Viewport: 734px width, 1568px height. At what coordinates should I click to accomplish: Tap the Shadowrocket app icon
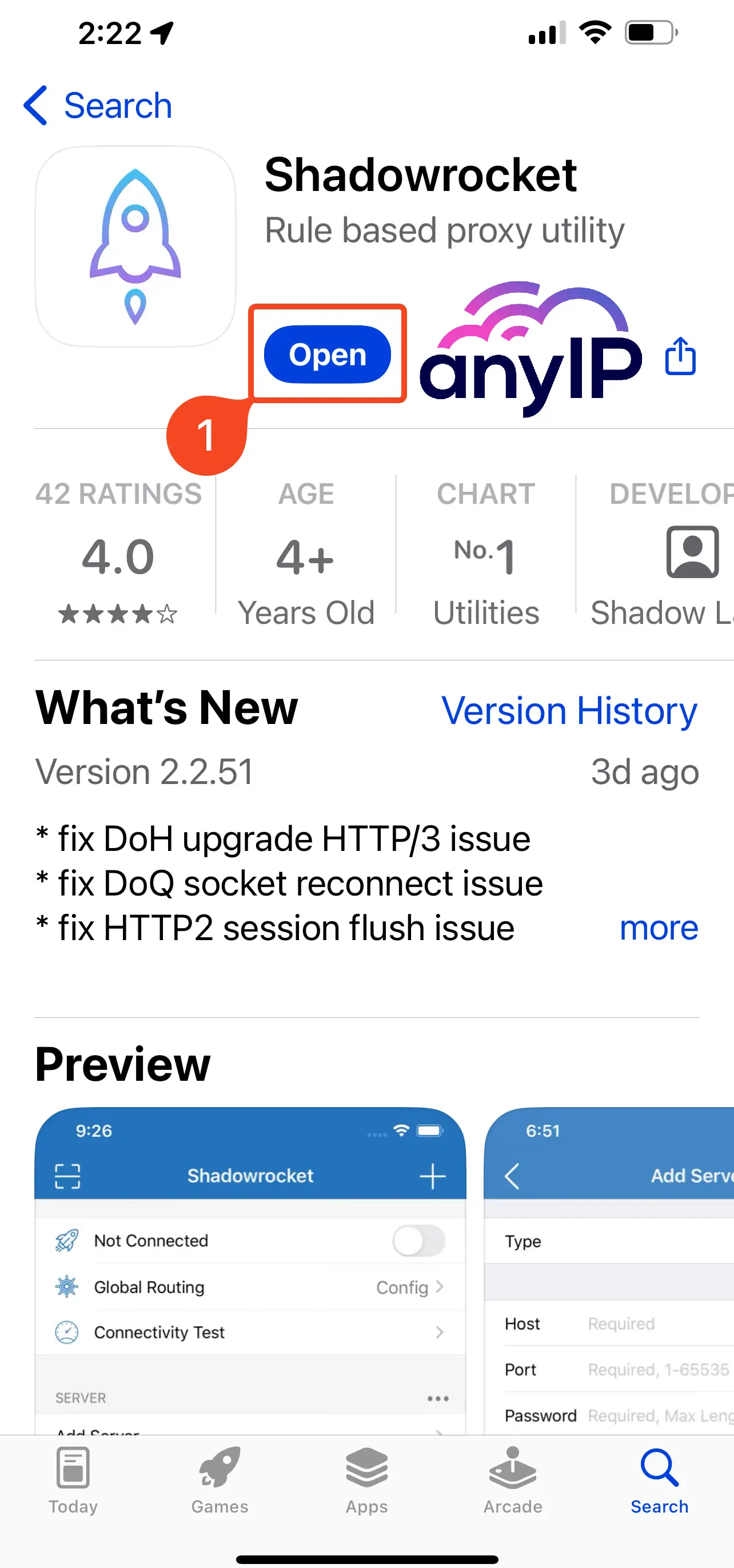[135, 246]
